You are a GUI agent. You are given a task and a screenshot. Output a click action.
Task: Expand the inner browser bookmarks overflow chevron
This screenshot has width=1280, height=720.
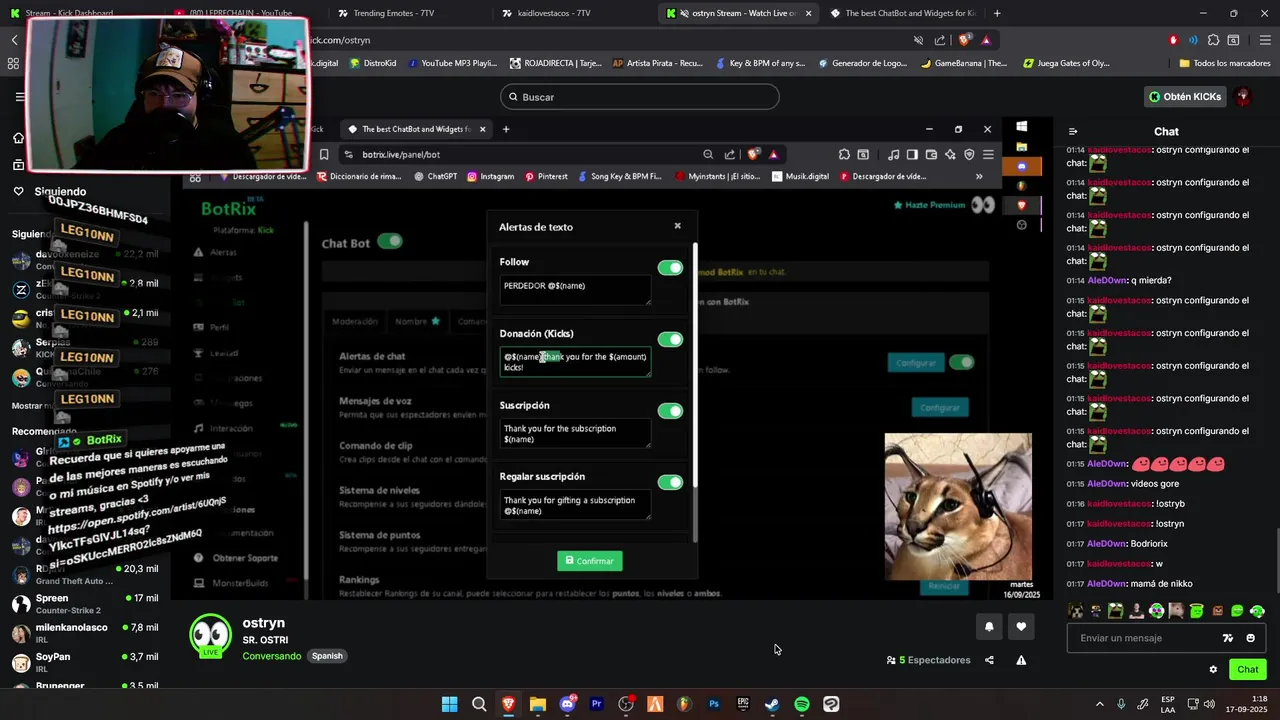coord(979,176)
